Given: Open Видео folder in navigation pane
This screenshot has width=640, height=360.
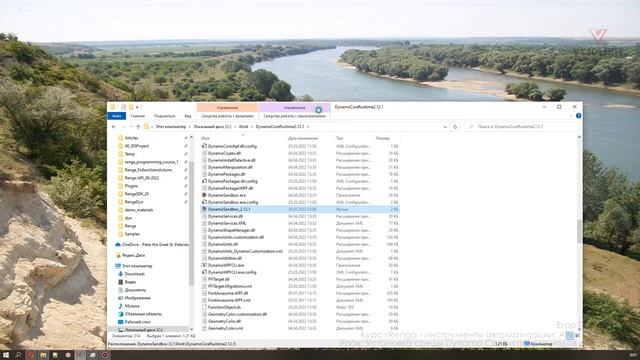Looking at the screenshot, I should coord(127,282).
